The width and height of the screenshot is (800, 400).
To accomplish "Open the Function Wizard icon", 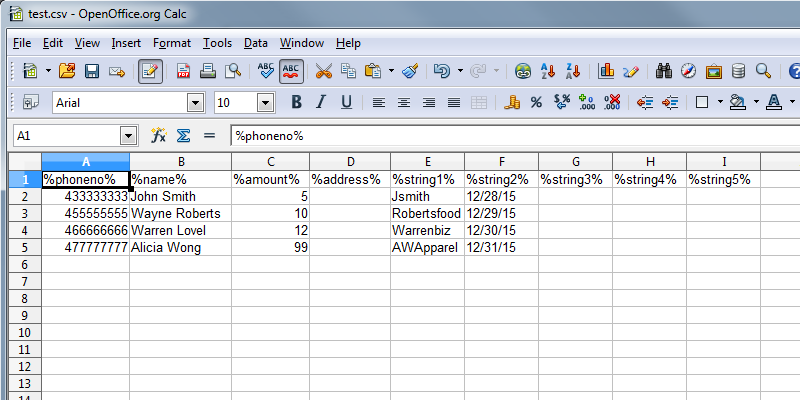I will (x=159, y=136).
